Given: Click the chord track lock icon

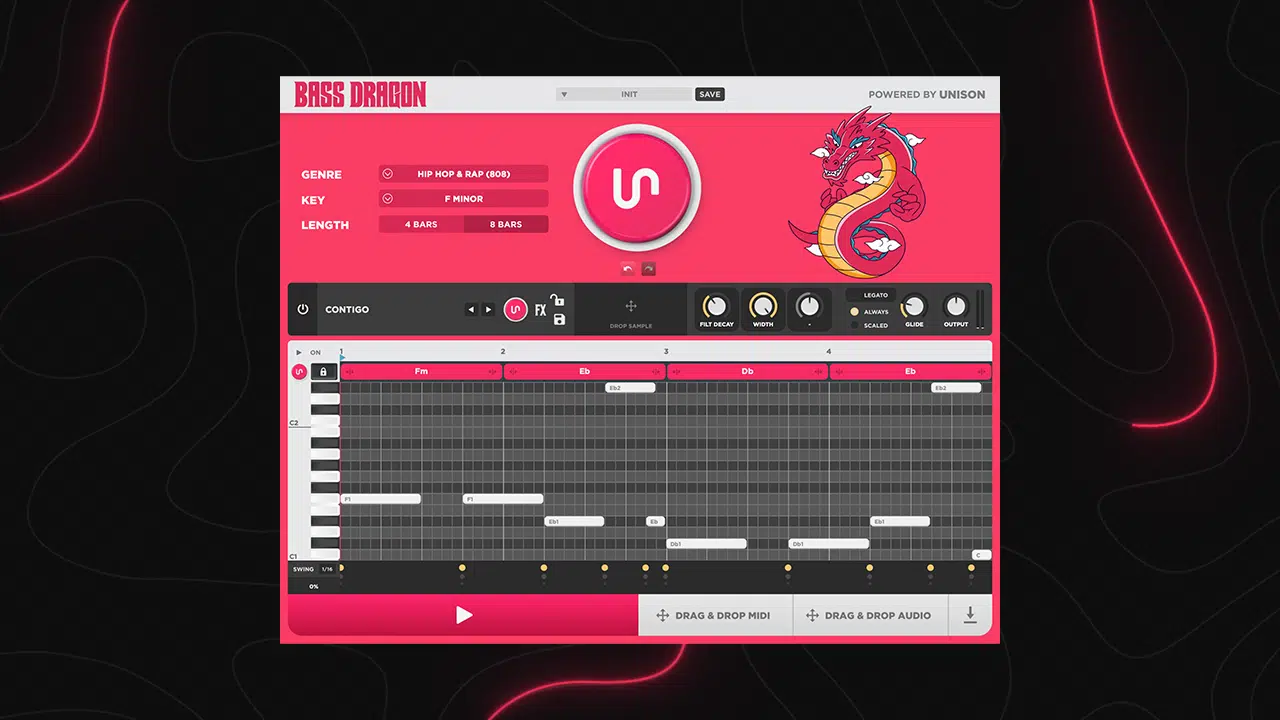Looking at the screenshot, I should (324, 371).
